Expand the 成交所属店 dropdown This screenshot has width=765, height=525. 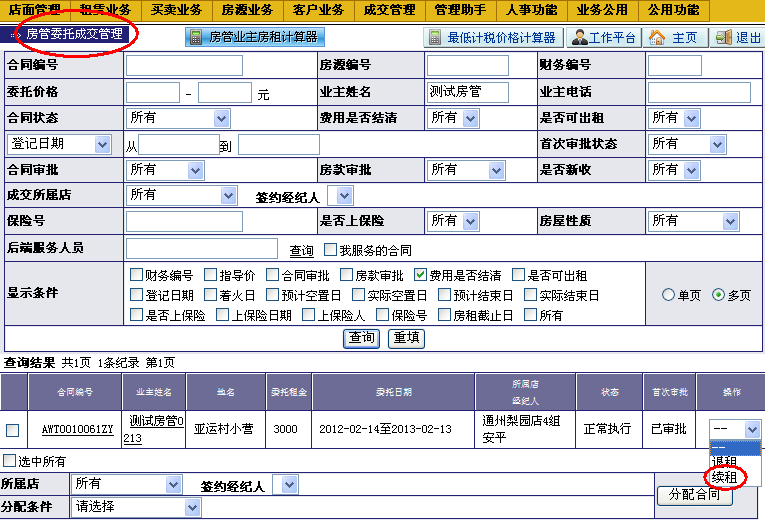181,195
